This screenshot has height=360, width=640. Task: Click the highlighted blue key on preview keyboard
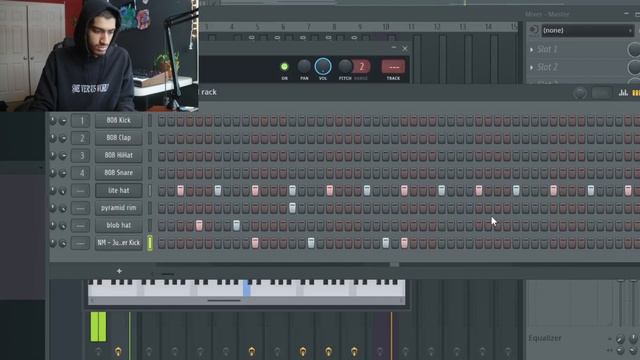pos(247,288)
